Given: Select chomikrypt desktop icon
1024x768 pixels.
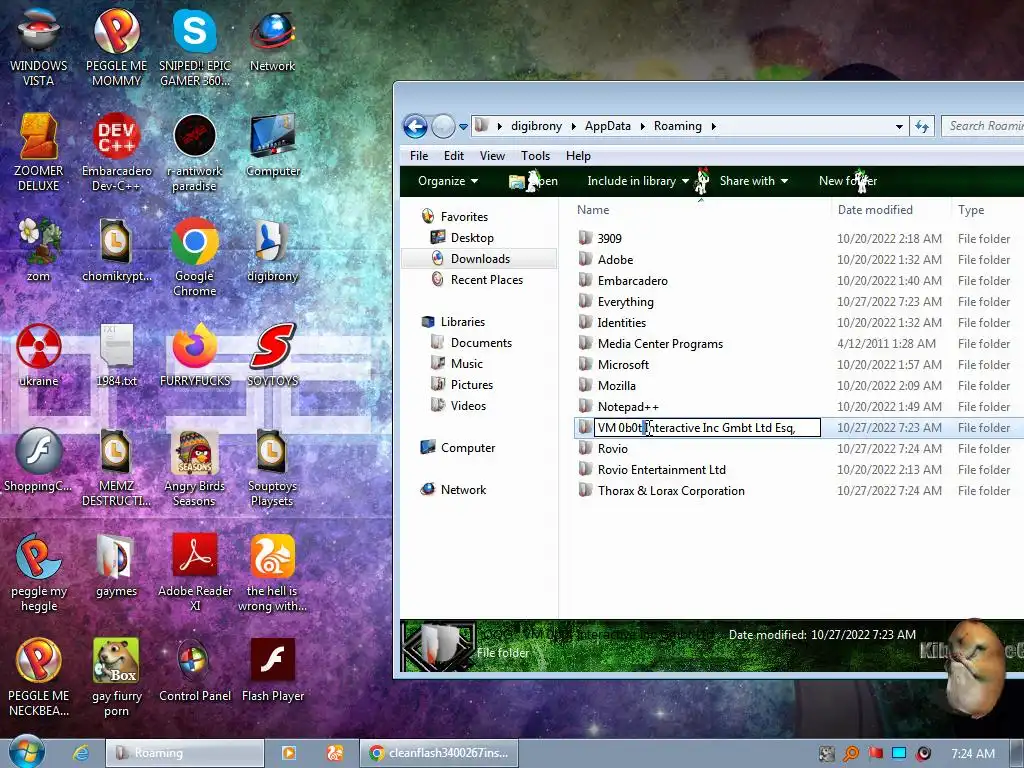Looking at the screenshot, I should click(116, 249).
